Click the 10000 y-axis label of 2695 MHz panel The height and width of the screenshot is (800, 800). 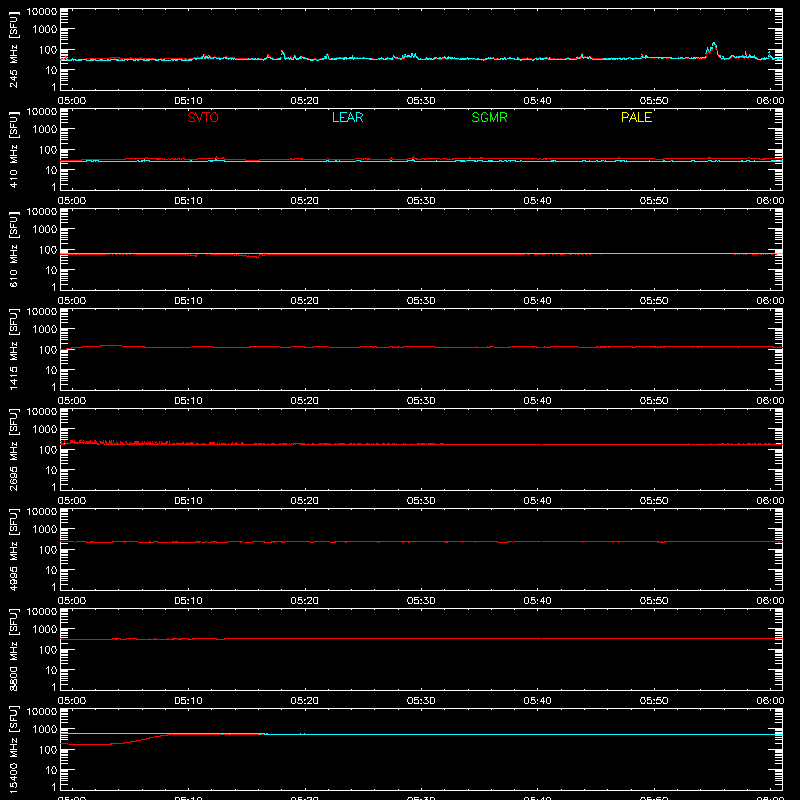42,412
